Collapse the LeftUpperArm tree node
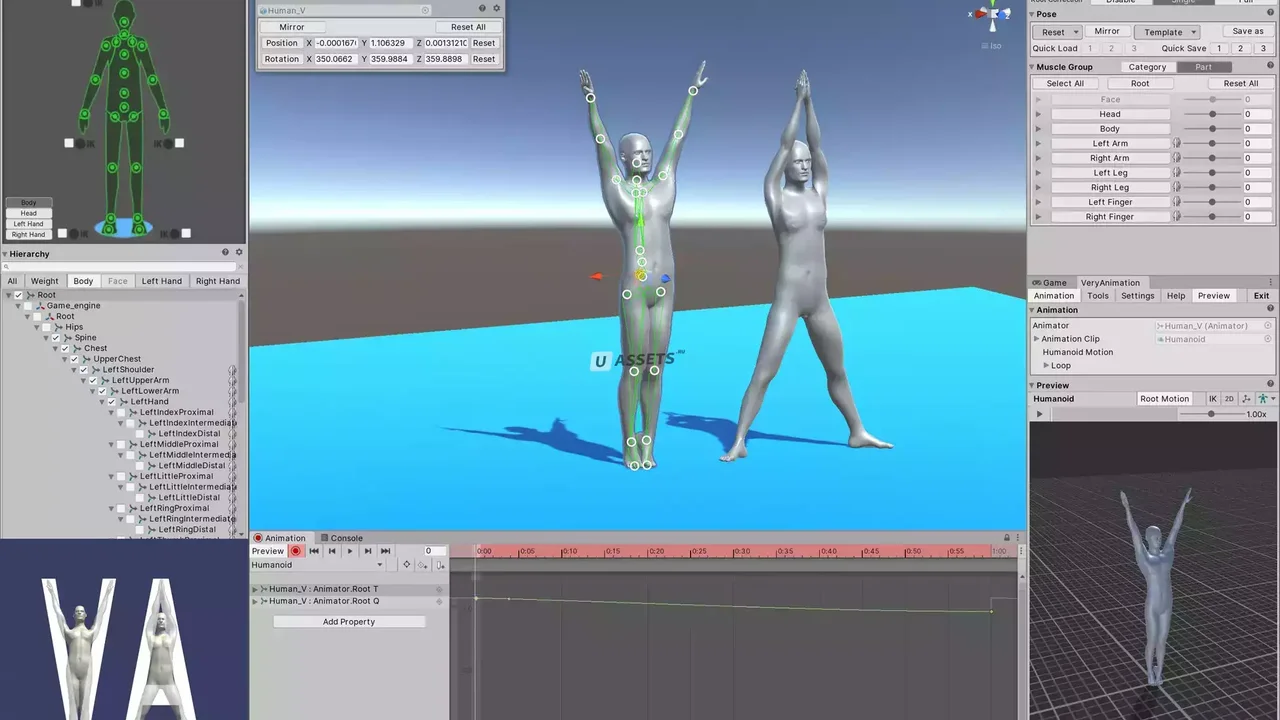Image resolution: width=1280 pixels, height=720 pixels. tap(84, 381)
